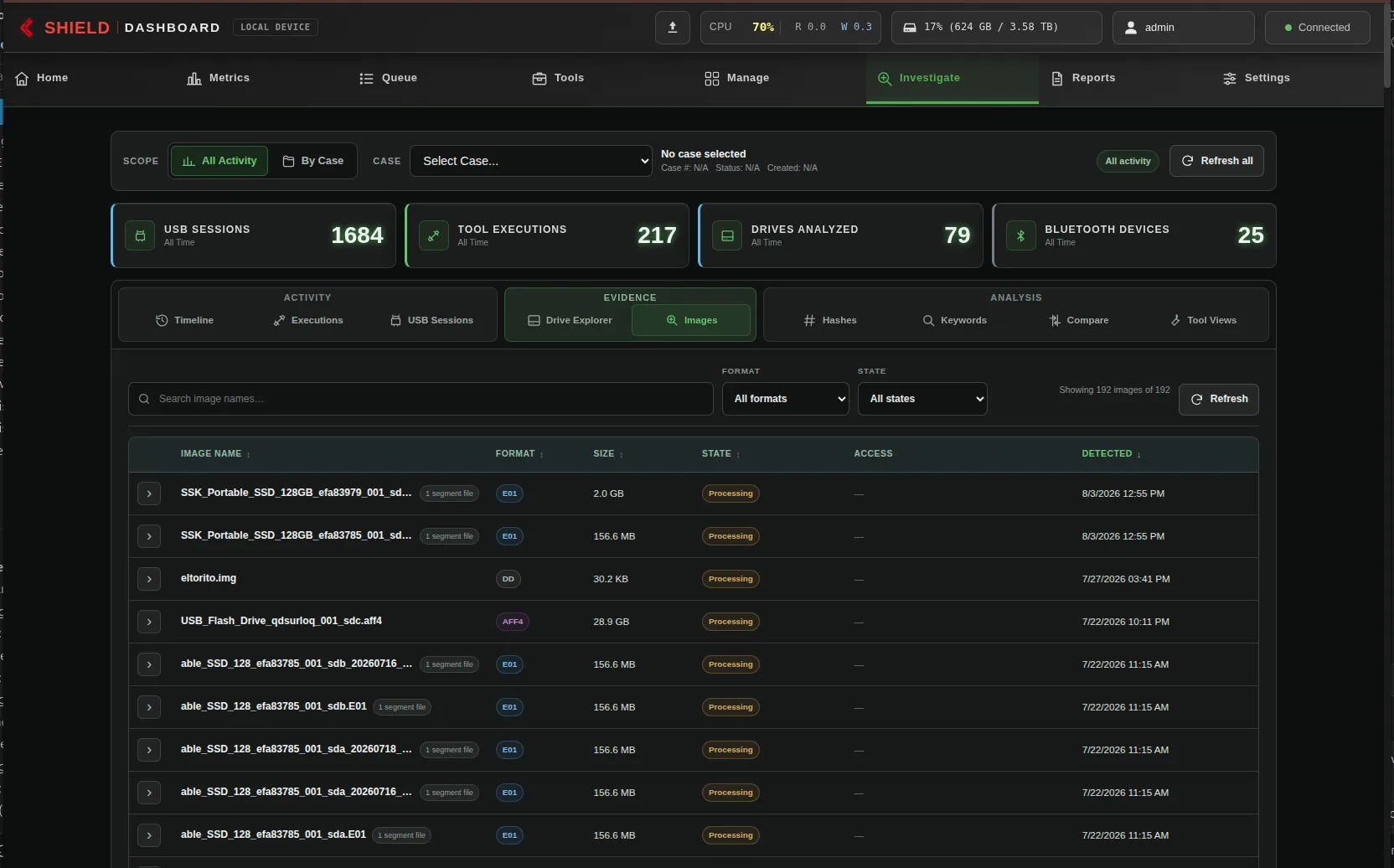1394x868 pixels.
Task: Click the 7/27/2026 03:41 PM detected date
Action: (x=1126, y=579)
